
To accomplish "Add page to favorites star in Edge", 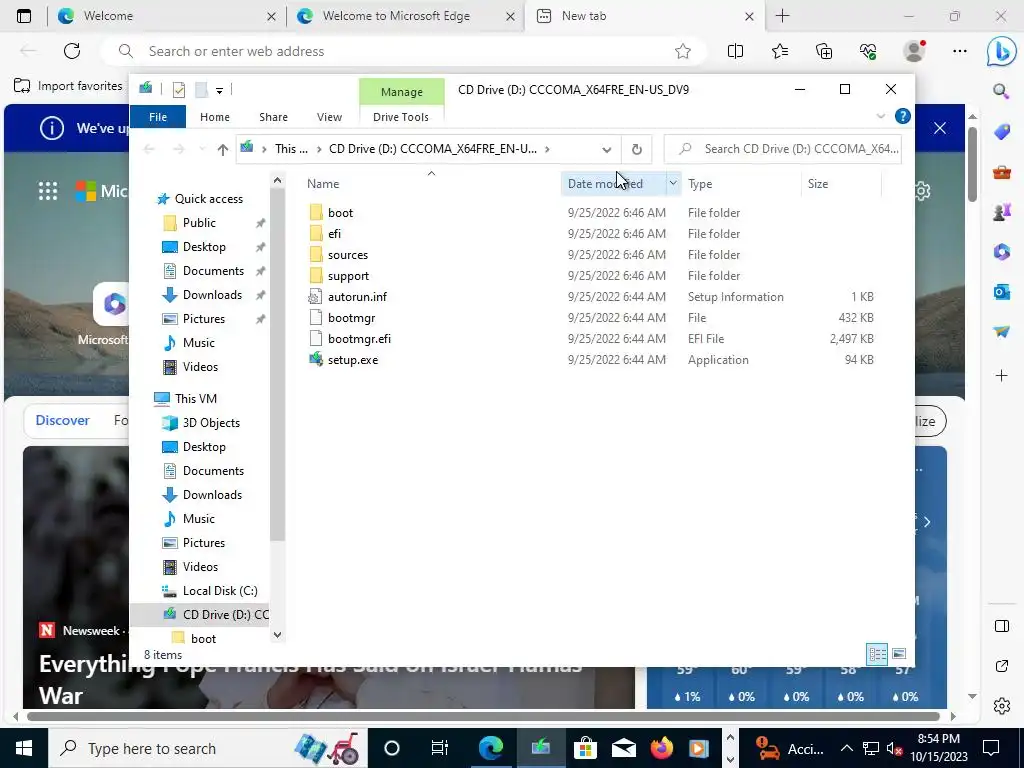I will click(x=682, y=51).
